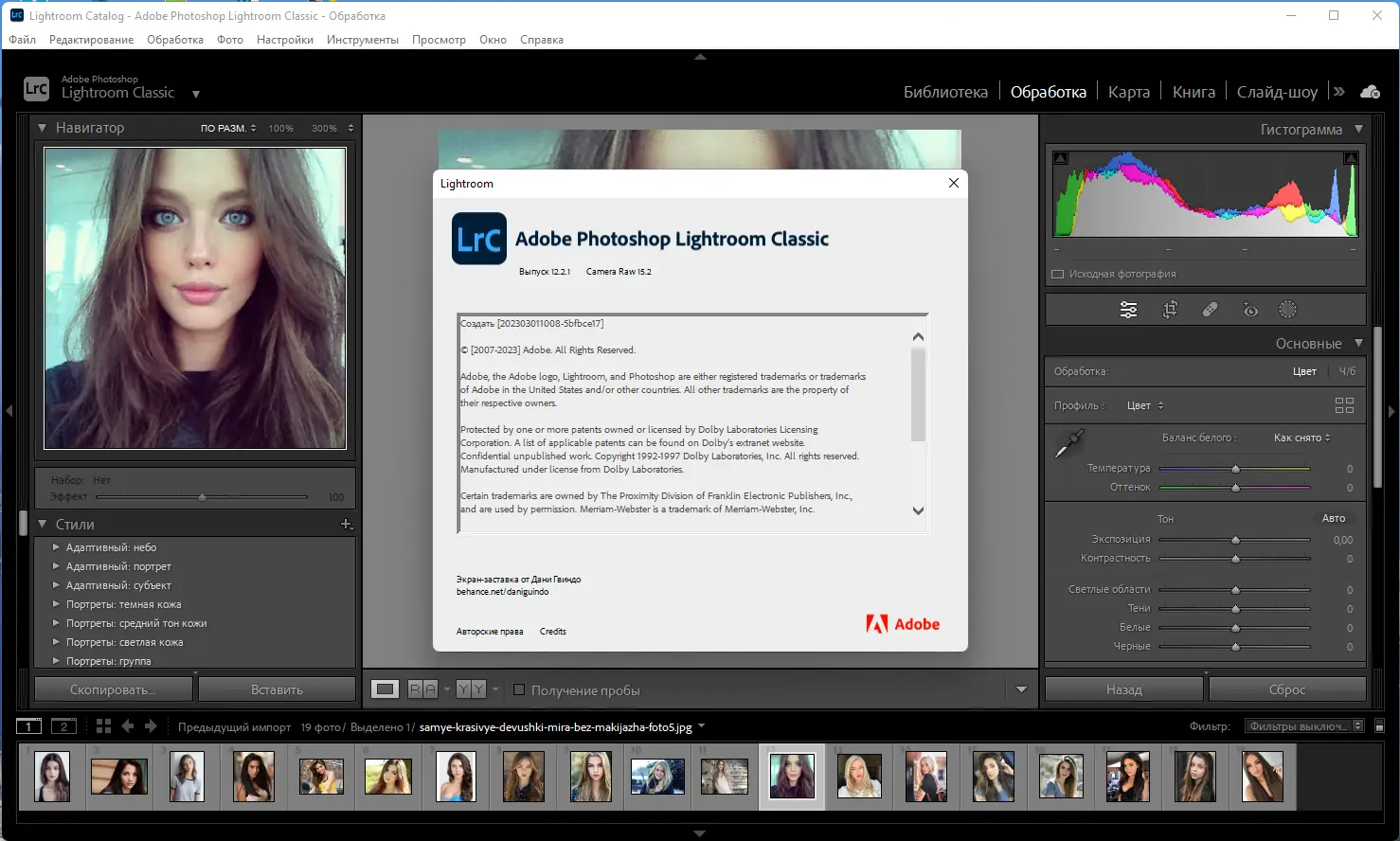Switch to grid view in filmstrip bar
Viewport: 1400px width, 841px height.
103,726
